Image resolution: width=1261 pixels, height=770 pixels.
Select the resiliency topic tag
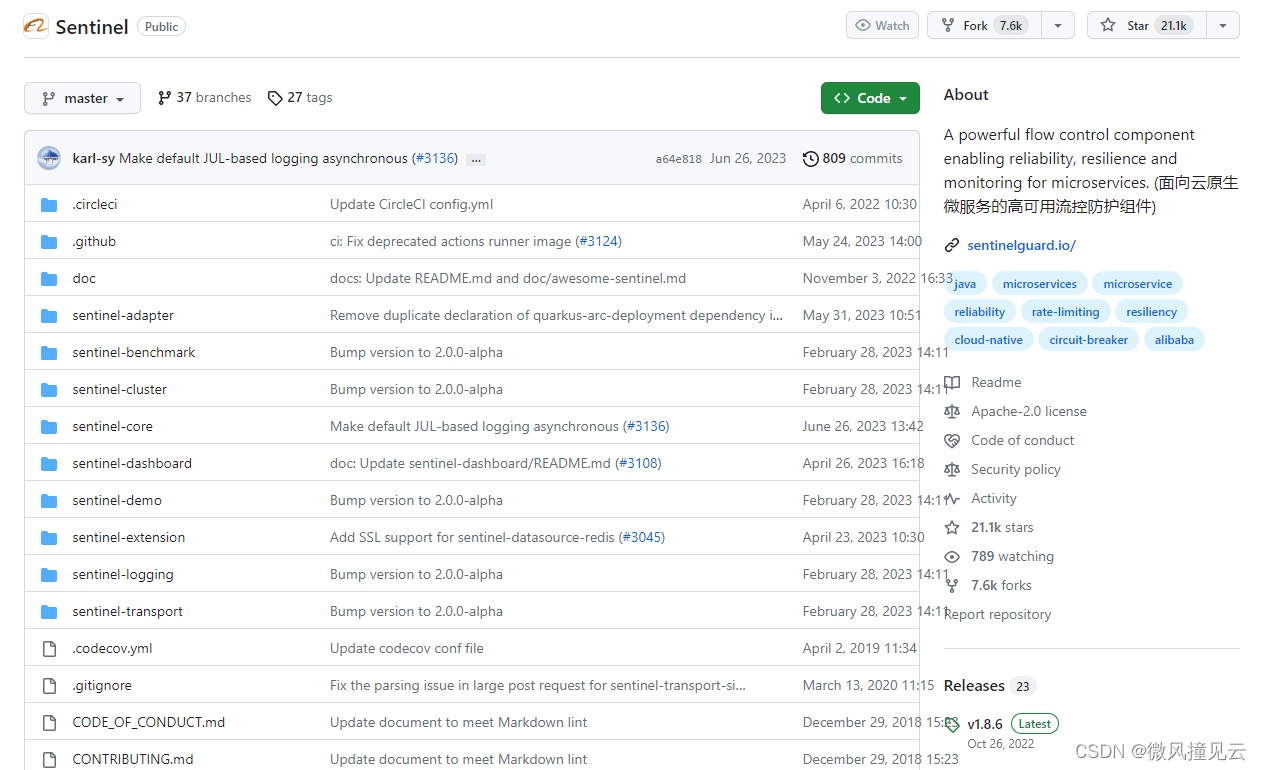click(1151, 312)
